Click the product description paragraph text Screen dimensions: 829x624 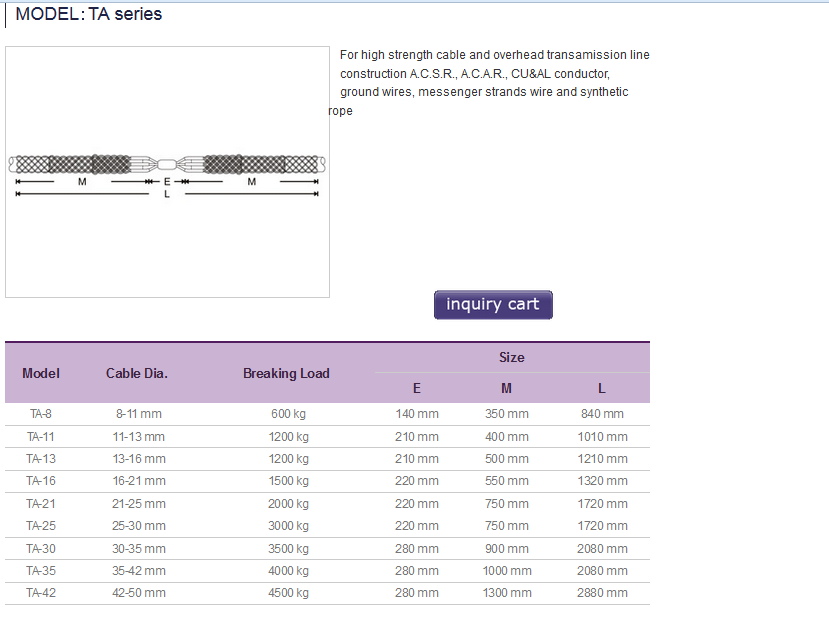[x=489, y=82]
